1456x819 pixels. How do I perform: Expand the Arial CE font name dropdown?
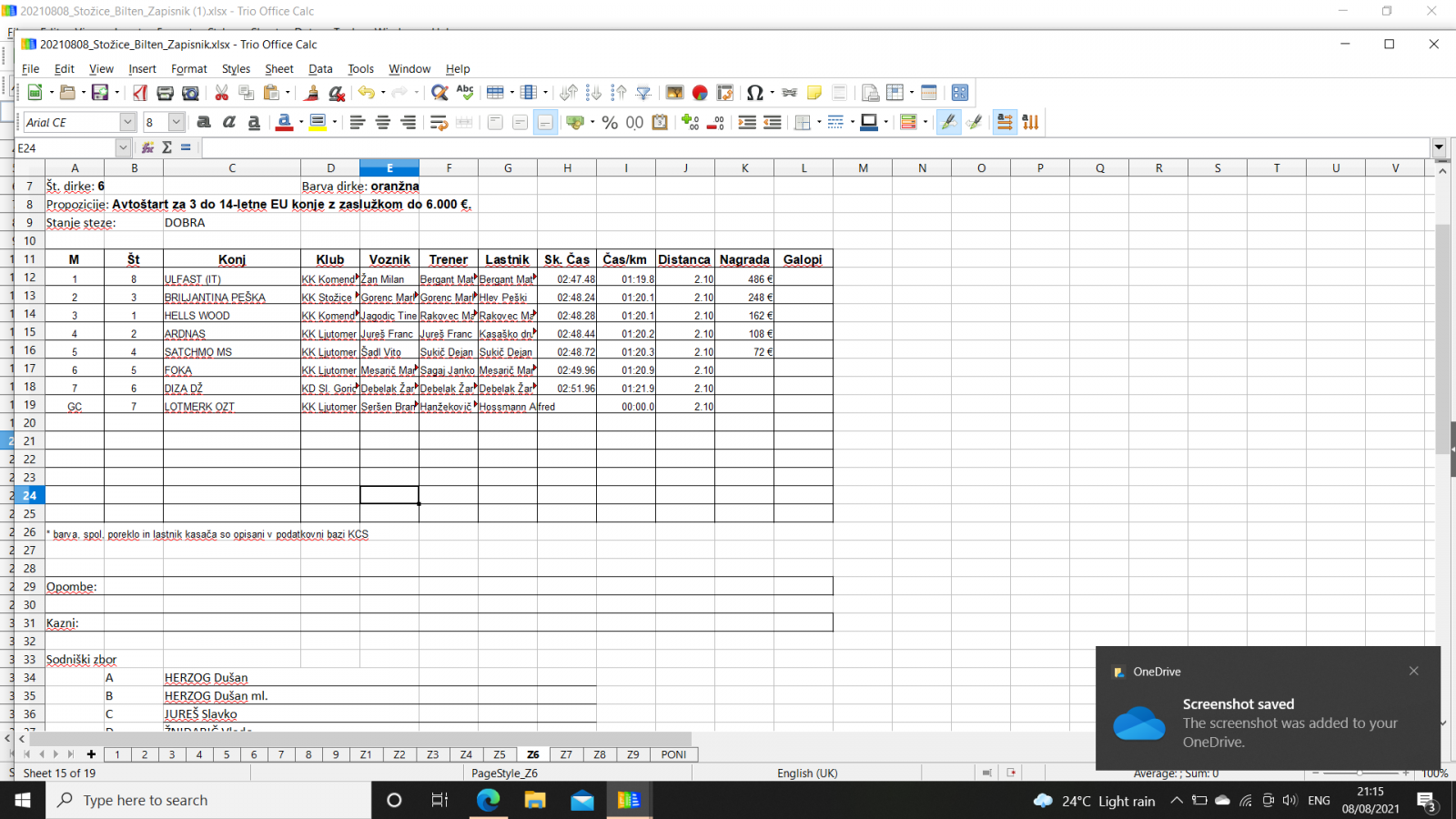coord(127,122)
